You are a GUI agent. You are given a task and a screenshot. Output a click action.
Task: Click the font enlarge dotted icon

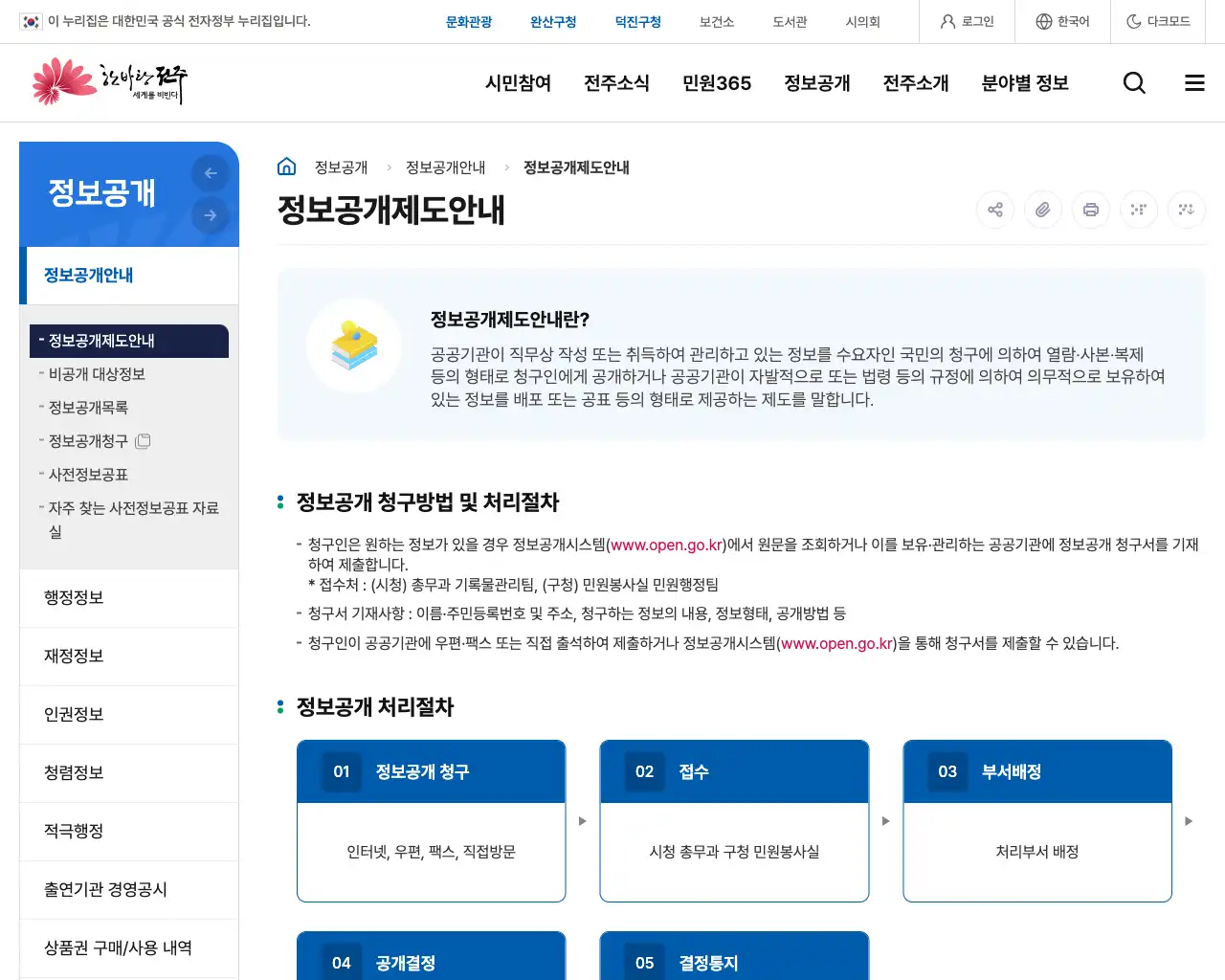coord(1139,210)
